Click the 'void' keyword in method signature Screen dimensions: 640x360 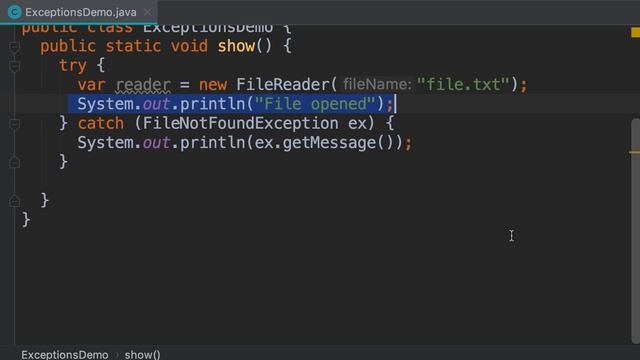[189, 46]
